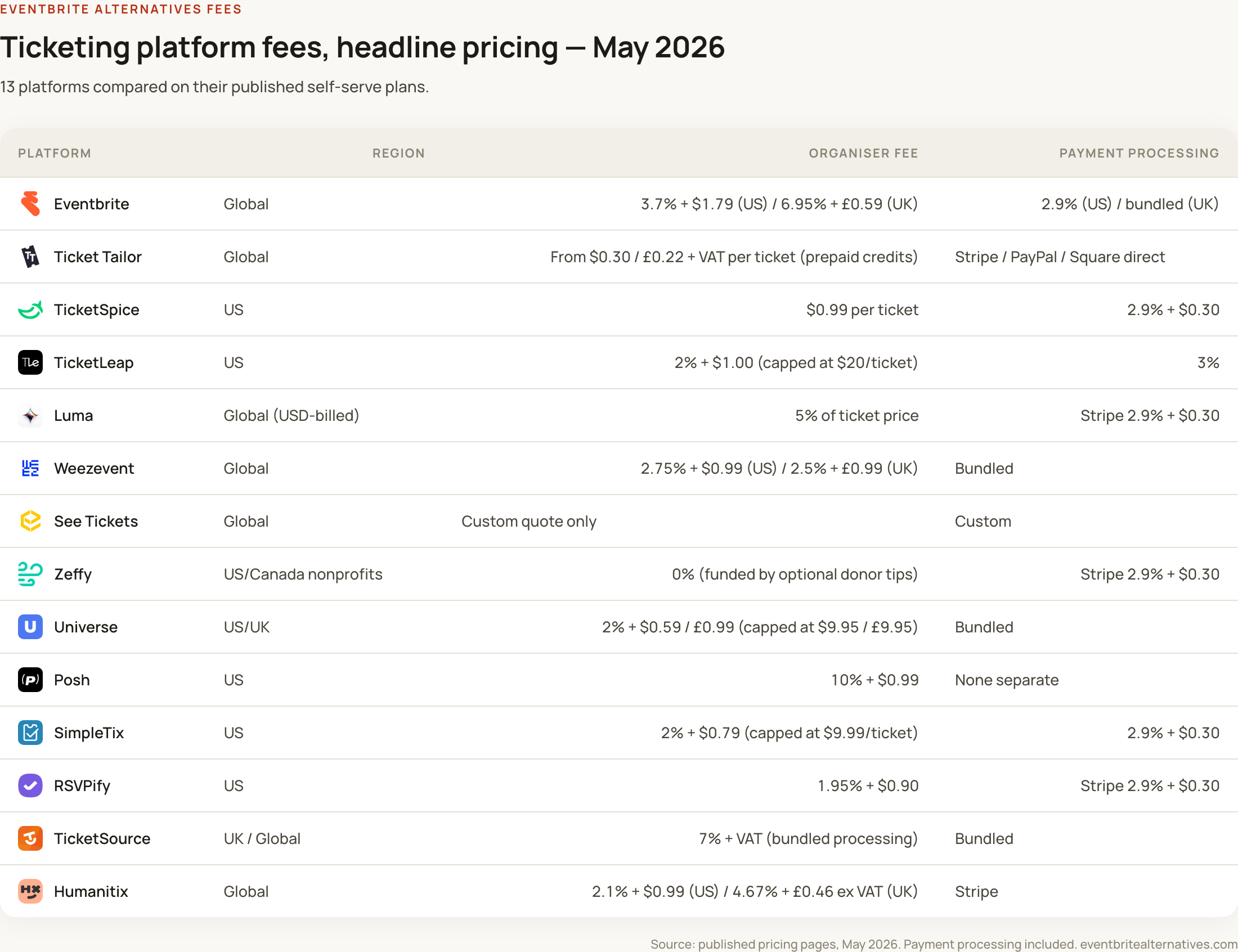
Task: Click the SimpleTix logo icon
Action: [x=30, y=733]
